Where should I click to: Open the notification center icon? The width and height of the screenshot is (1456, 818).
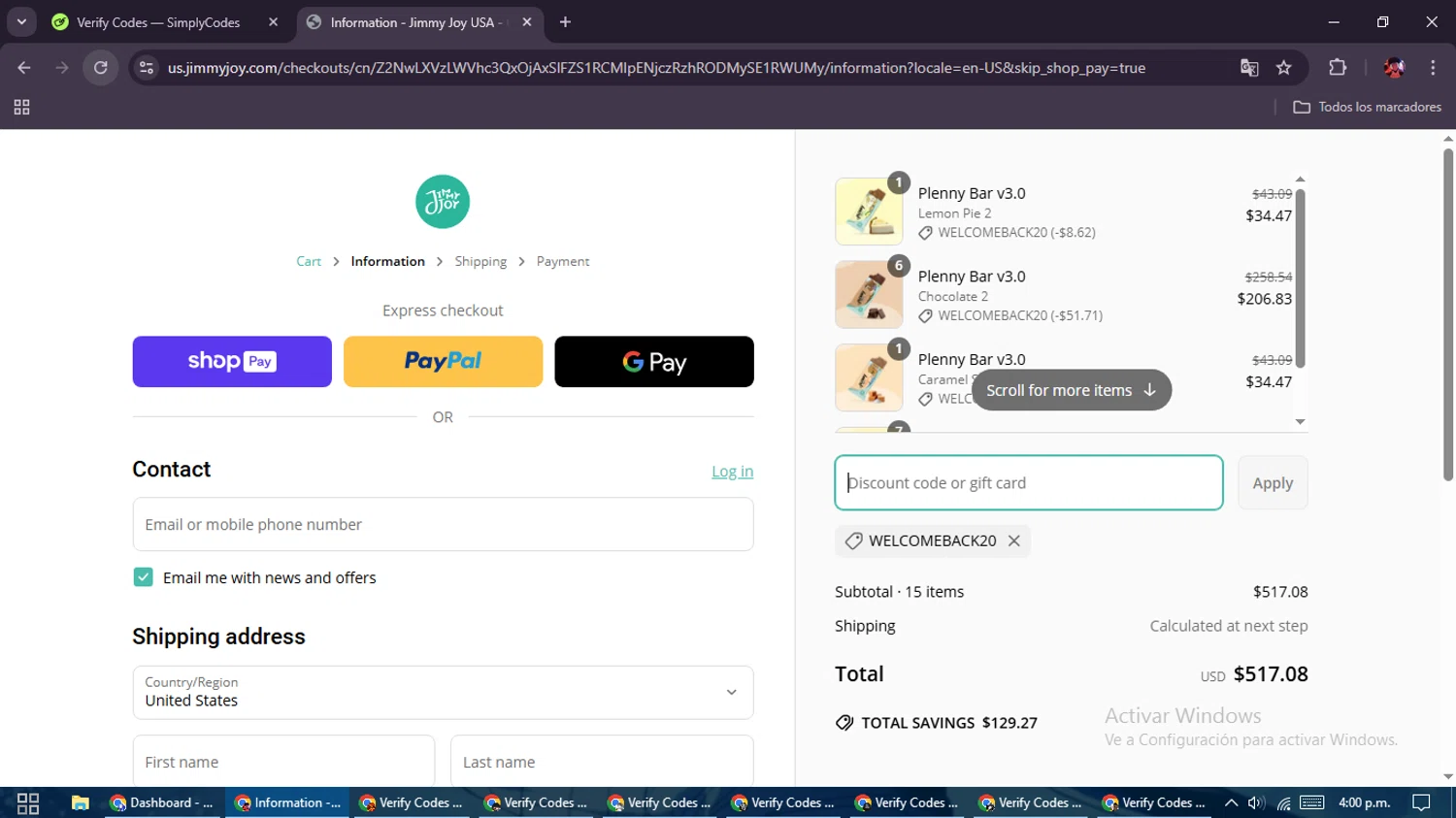click(1422, 802)
